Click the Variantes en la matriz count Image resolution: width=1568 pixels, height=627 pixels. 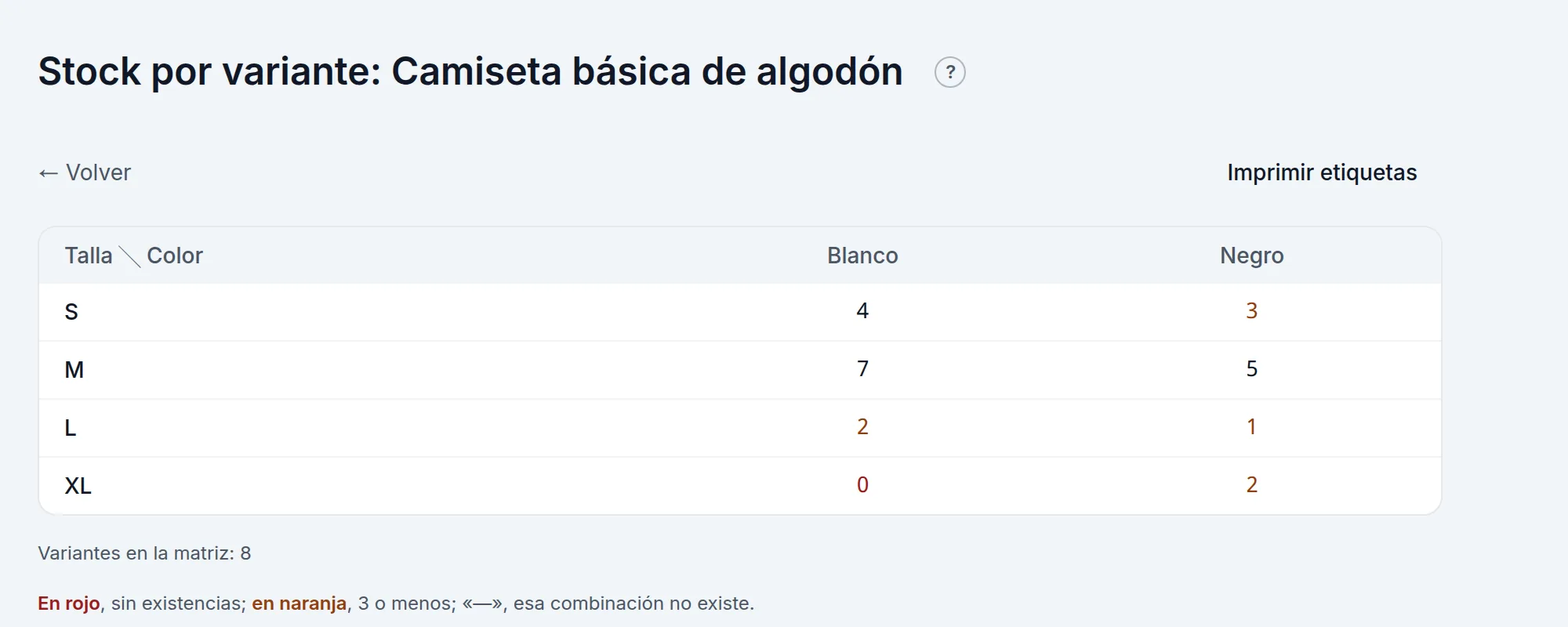click(x=144, y=553)
